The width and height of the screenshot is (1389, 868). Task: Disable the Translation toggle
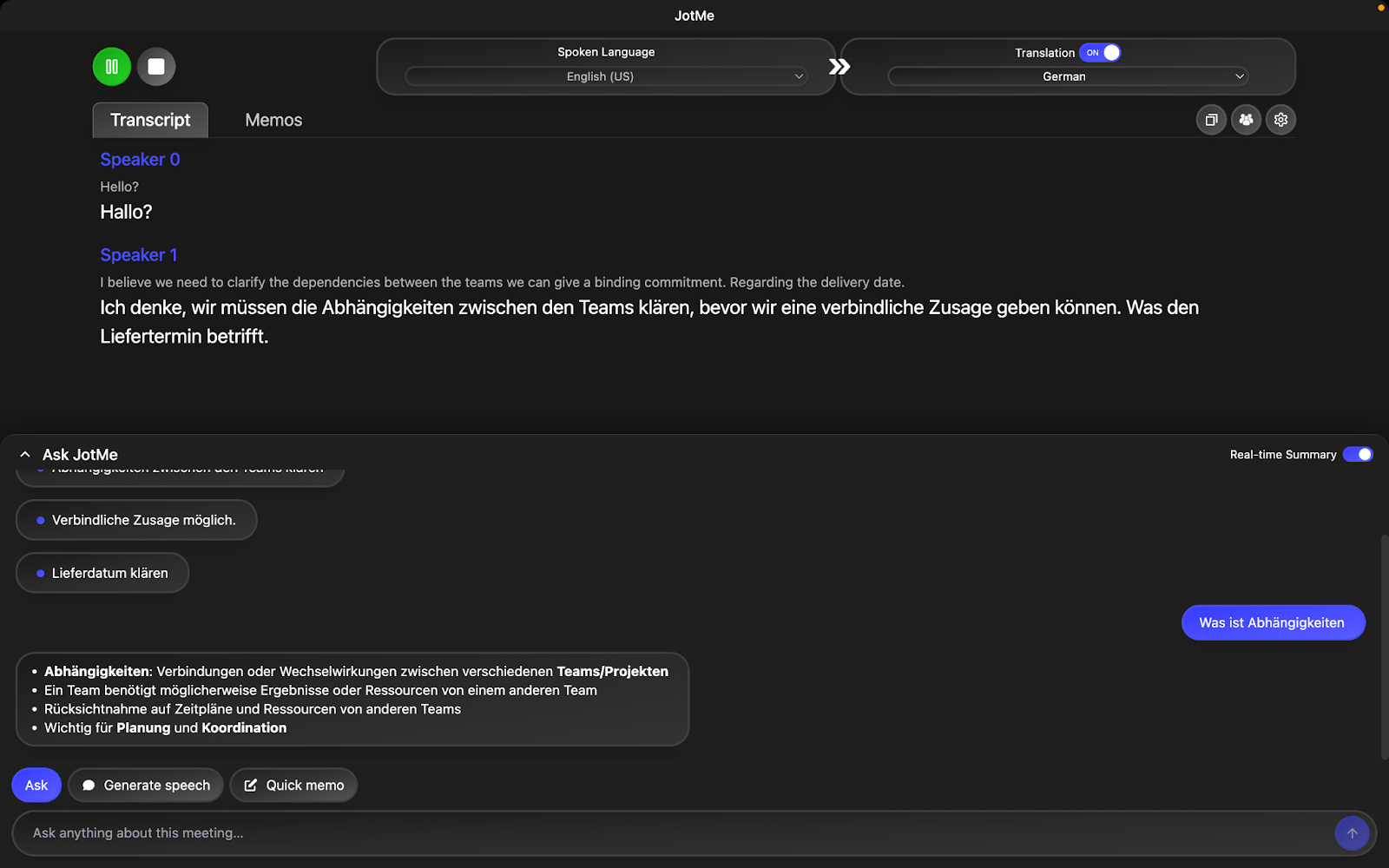pos(1100,53)
